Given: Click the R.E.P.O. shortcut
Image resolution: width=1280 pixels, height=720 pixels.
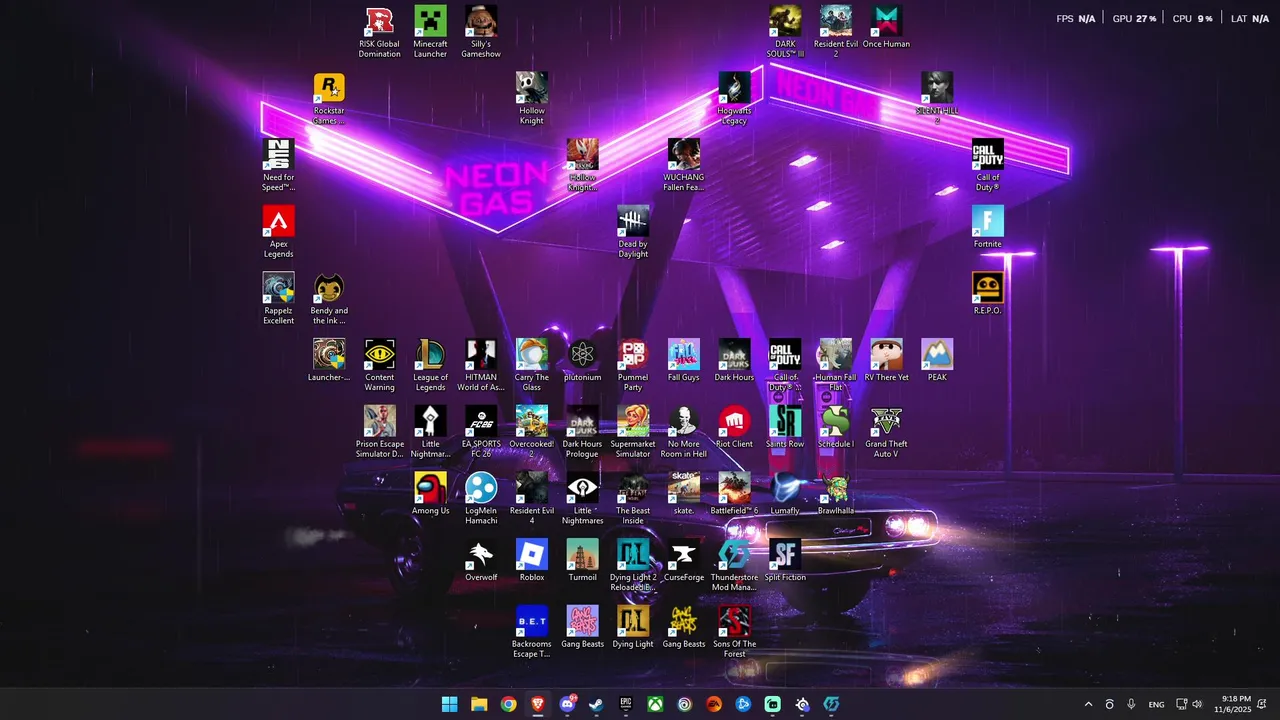Looking at the screenshot, I should coord(988,293).
